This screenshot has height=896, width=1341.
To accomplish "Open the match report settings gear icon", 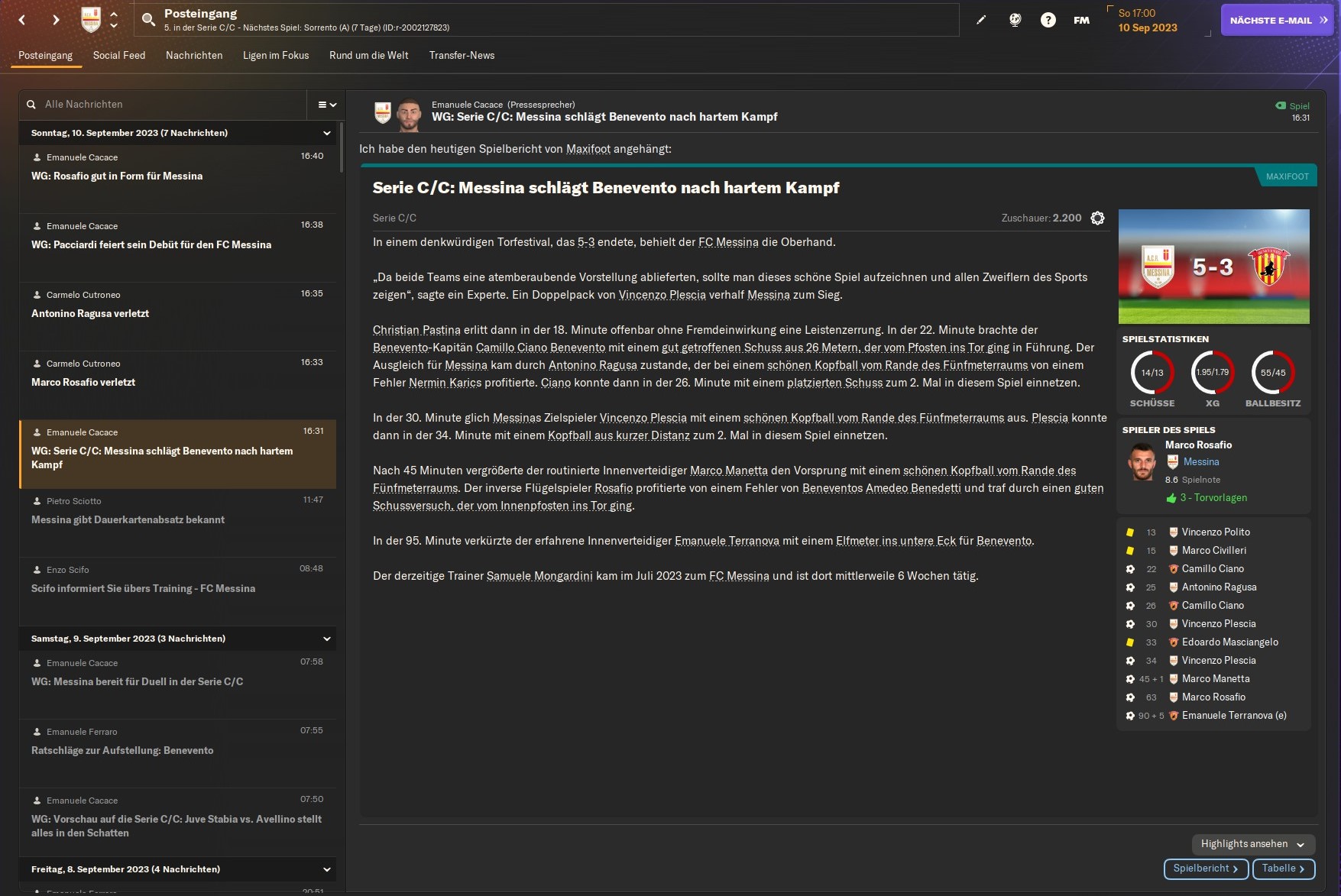I will [x=1097, y=218].
